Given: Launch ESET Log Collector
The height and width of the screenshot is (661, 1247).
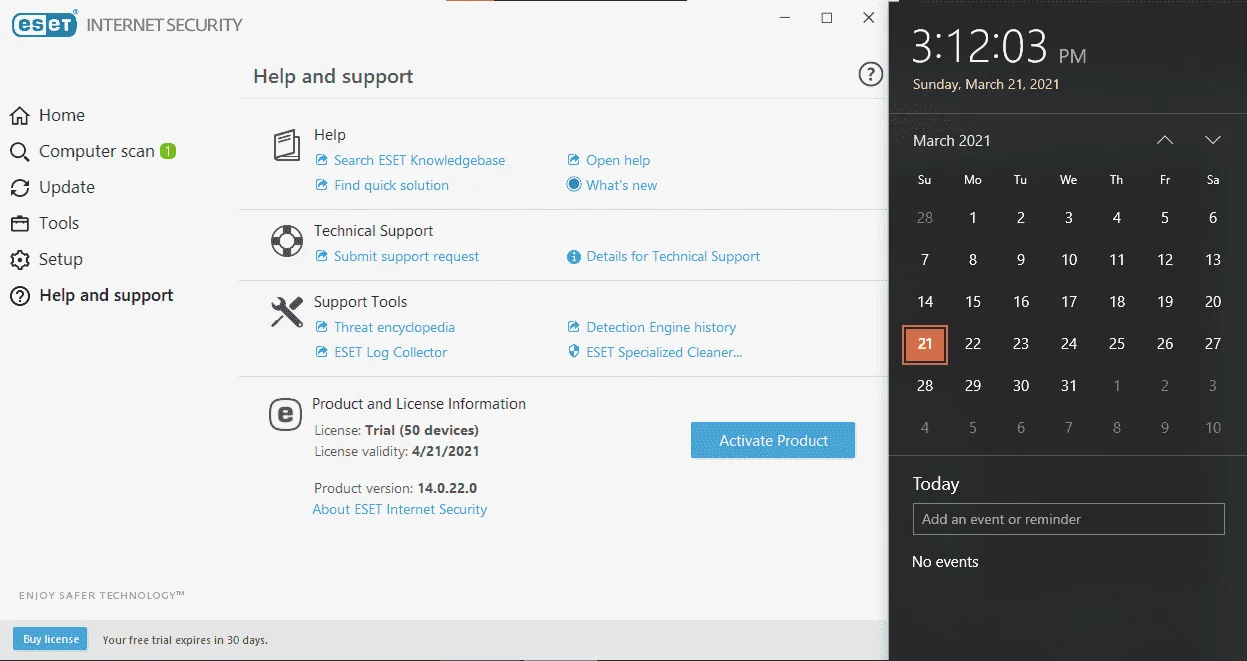Looking at the screenshot, I should [390, 352].
